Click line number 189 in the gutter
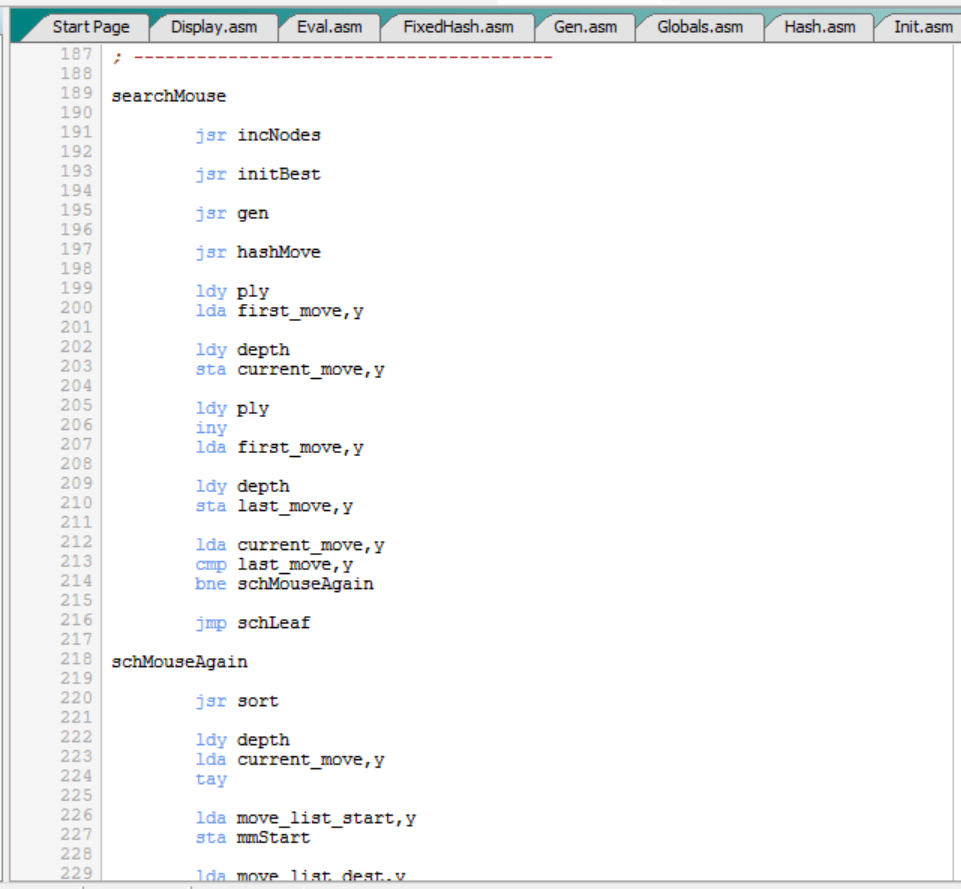Viewport: 961px width, 889px height. pyautogui.click(x=75, y=94)
